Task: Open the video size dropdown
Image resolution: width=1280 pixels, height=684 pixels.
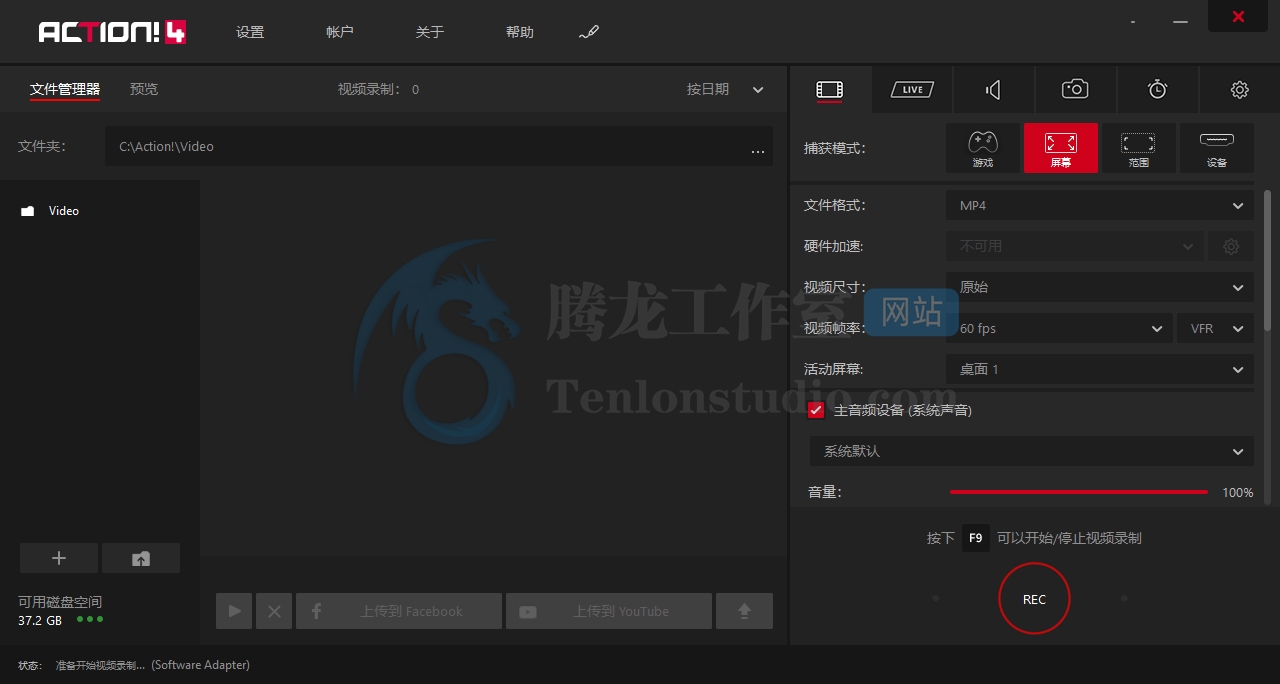Action: tap(1100, 287)
